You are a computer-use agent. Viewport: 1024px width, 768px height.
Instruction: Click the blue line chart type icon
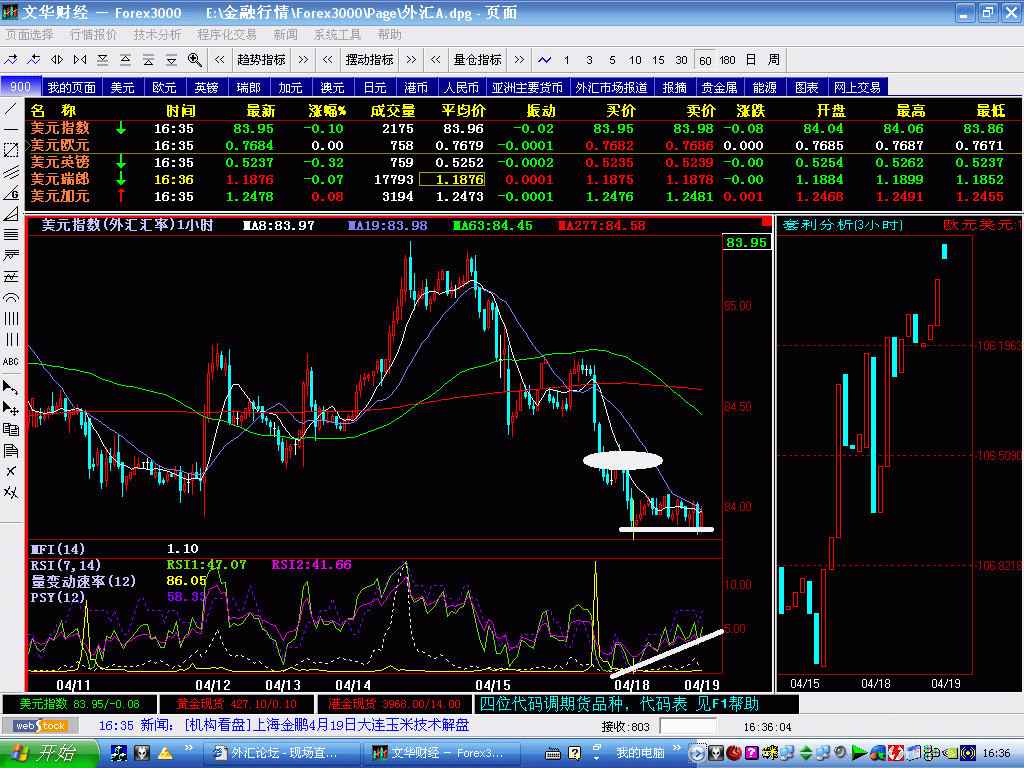click(x=544, y=59)
